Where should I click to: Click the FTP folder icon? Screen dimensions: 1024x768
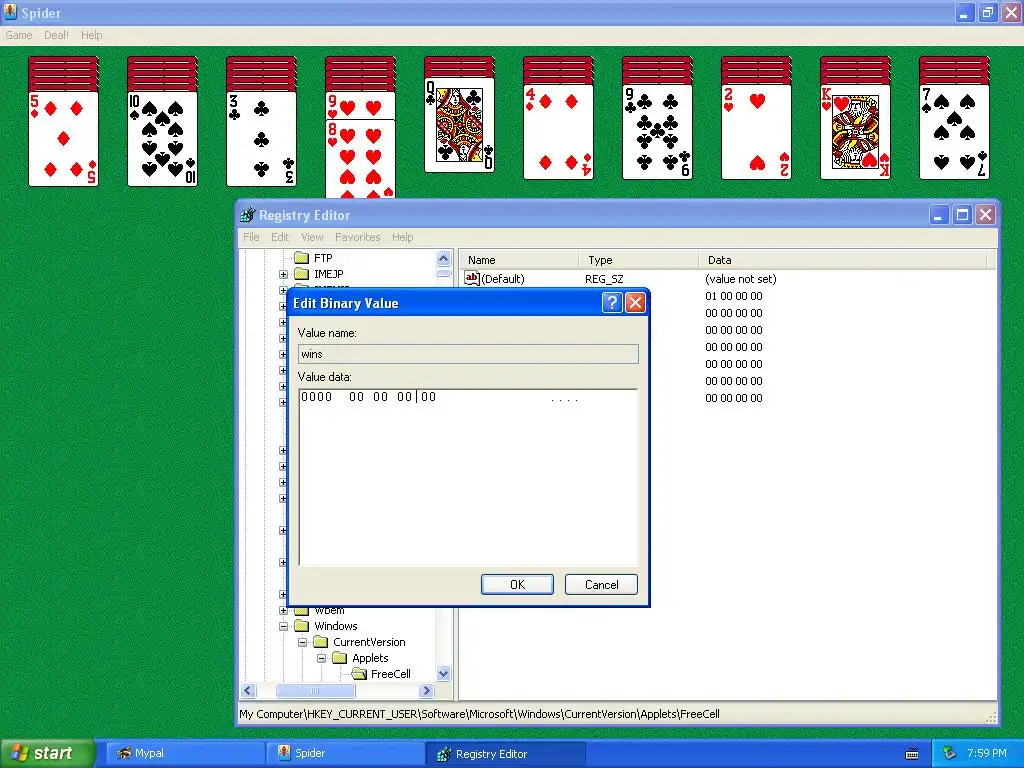(x=301, y=258)
